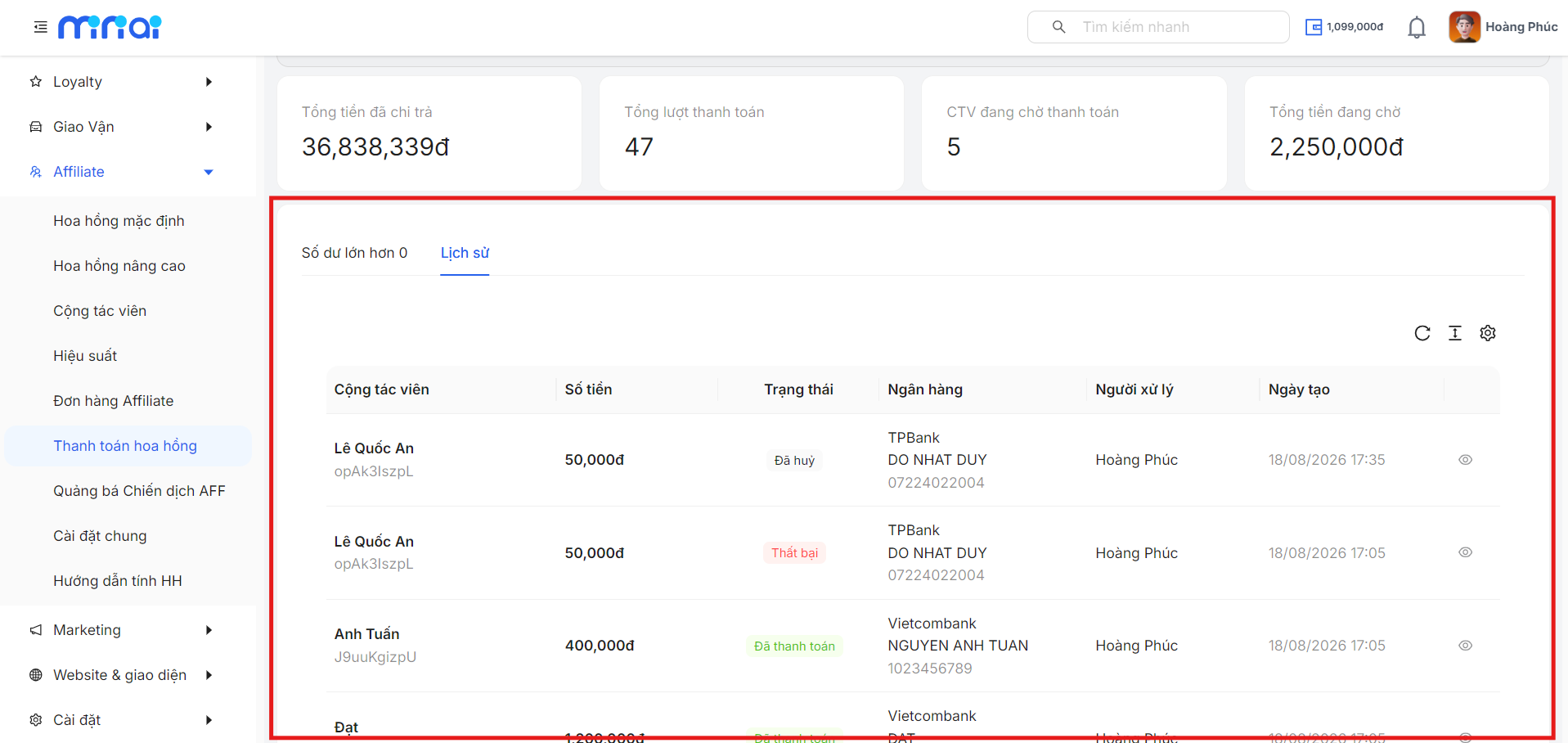Click collaborator code J9uuKgizpU
Image resolution: width=1568 pixels, height=743 pixels.
click(x=375, y=657)
